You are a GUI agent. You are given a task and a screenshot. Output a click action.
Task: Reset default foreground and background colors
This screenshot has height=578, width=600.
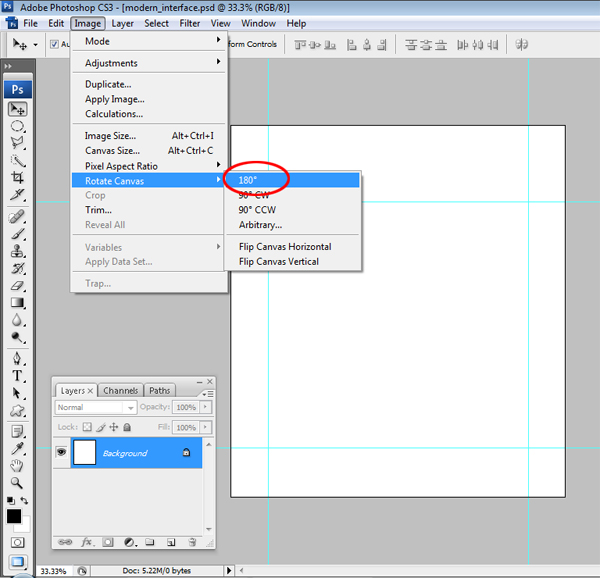coord(11,501)
